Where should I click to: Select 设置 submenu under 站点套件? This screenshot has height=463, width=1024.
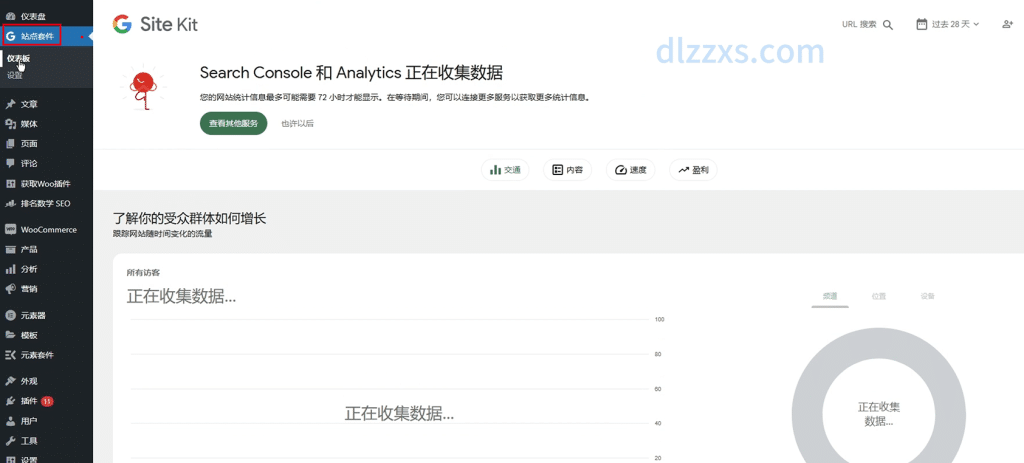click(x=14, y=76)
